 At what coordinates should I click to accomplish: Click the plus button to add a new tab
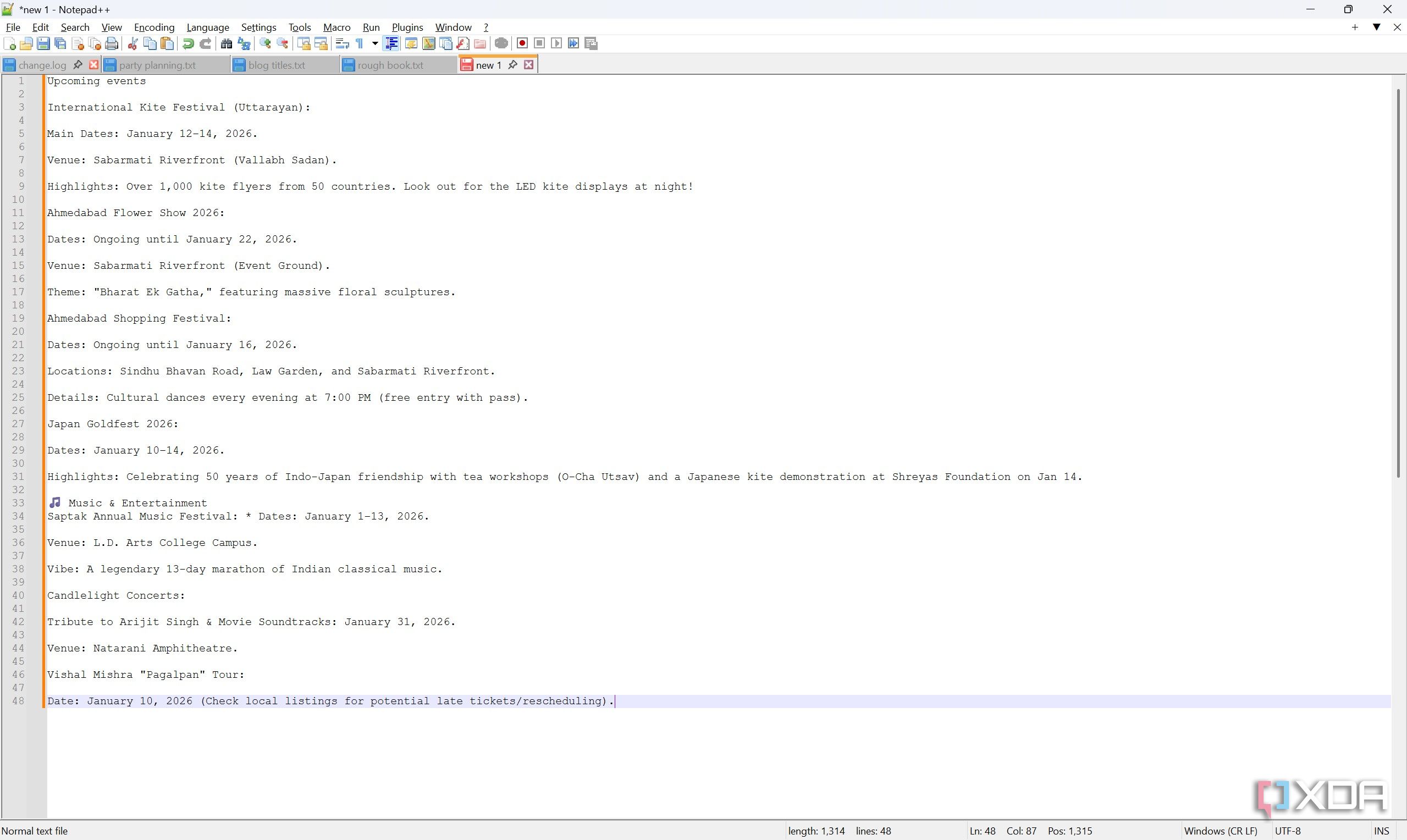click(1355, 27)
